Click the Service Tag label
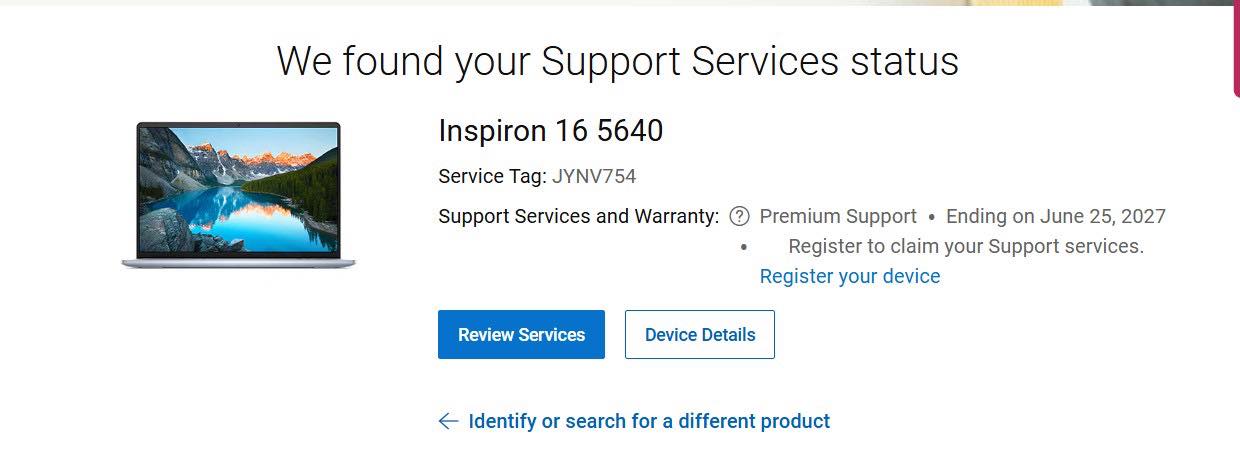Viewport: 1240px width, 459px height. pos(492,177)
